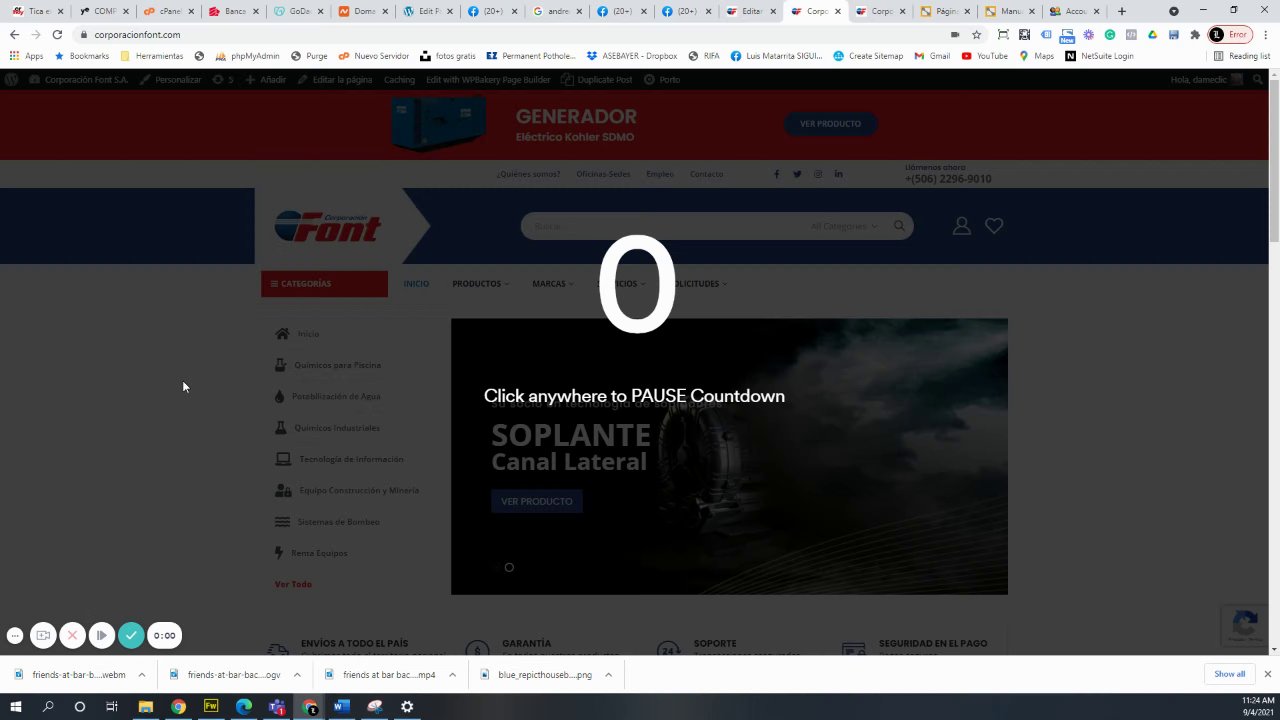
Task: Expand options for friends-at-bar .ogv download
Action: coord(297,675)
